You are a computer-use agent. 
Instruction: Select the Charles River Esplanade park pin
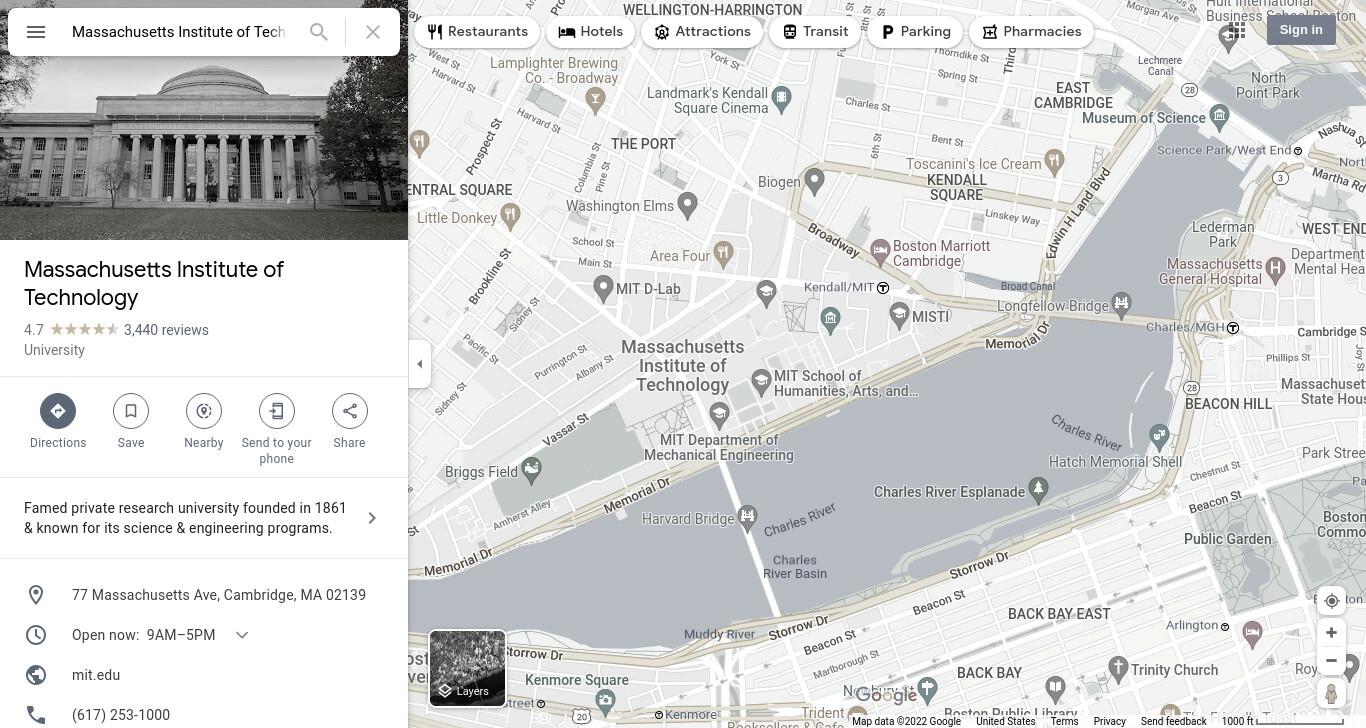coord(1038,488)
